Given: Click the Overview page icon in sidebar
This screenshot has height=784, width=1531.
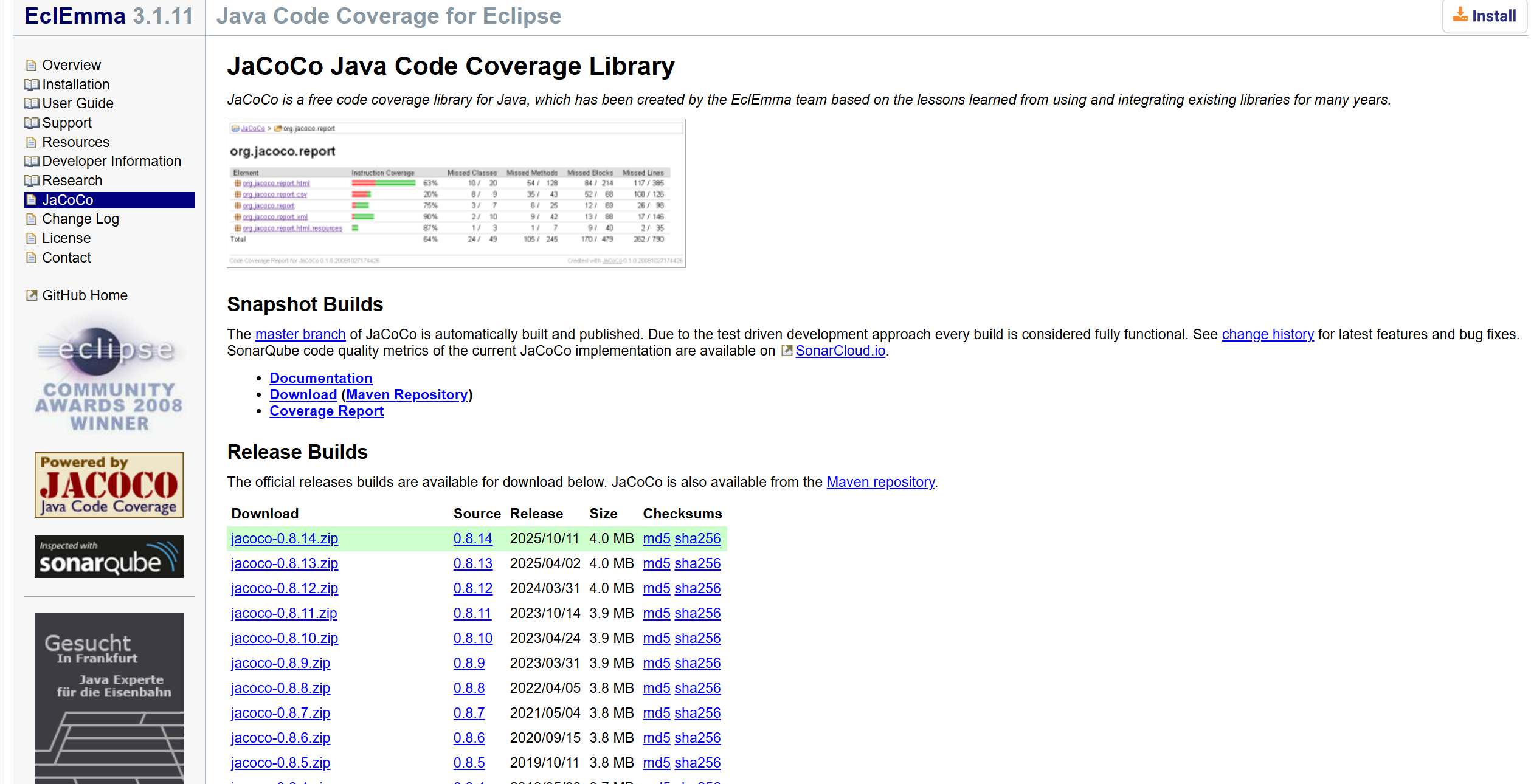Looking at the screenshot, I should pyautogui.click(x=32, y=65).
